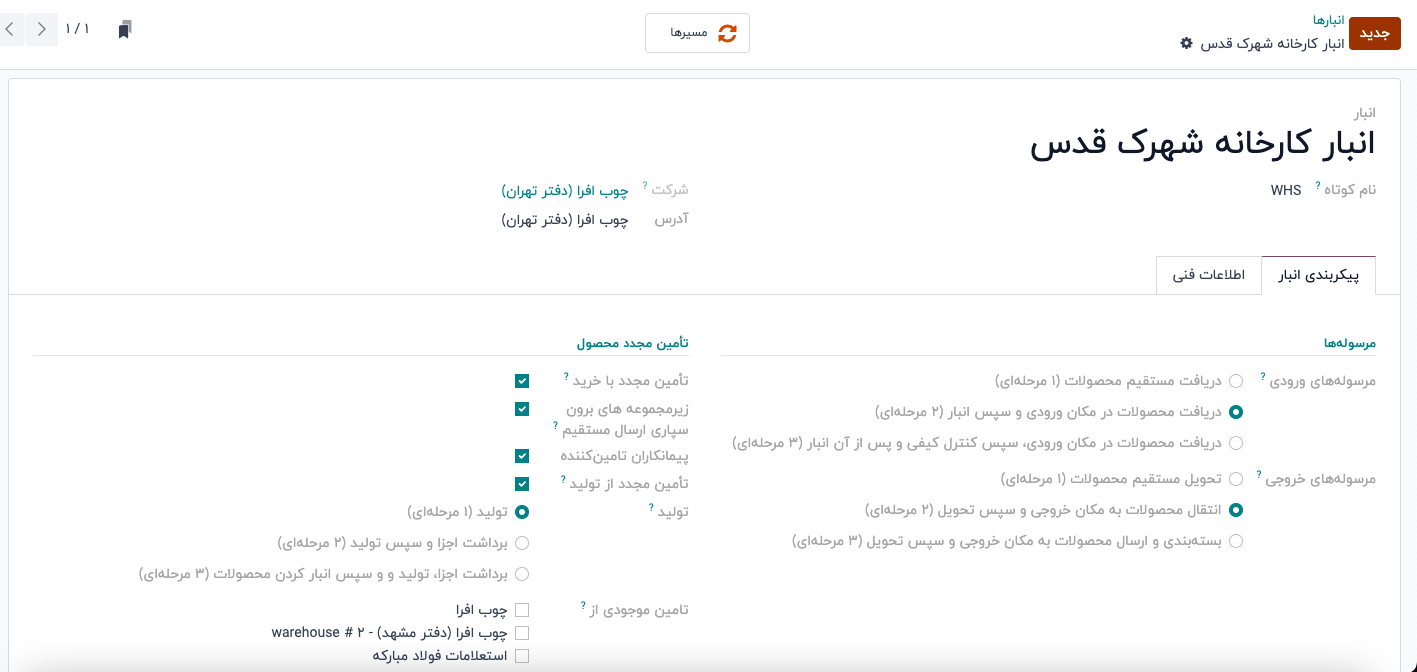The image size is (1417, 672).
Task: Select برداشت اجزا و سپس تولید (۲ مرحله‌ای)
Action: coord(522,543)
